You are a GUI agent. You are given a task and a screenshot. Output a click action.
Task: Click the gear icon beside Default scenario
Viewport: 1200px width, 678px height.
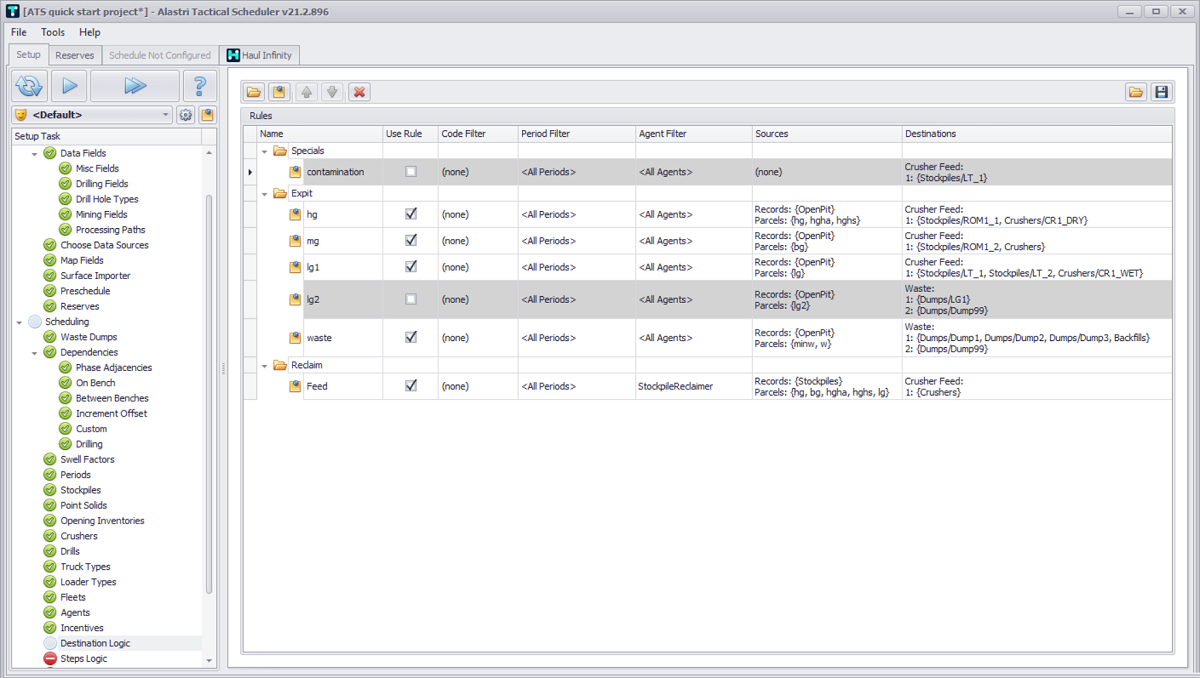[186, 115]
